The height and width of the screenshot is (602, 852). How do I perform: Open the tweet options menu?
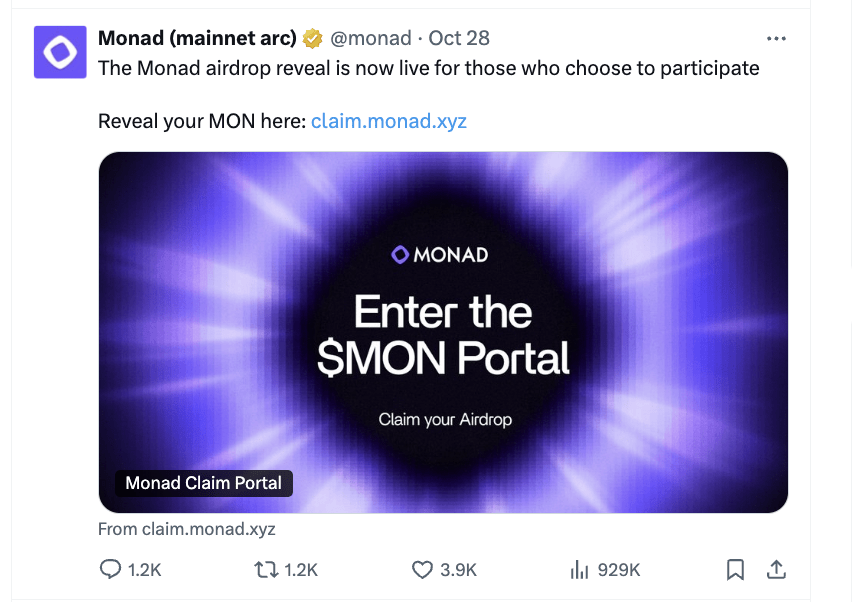click(777, 38)
